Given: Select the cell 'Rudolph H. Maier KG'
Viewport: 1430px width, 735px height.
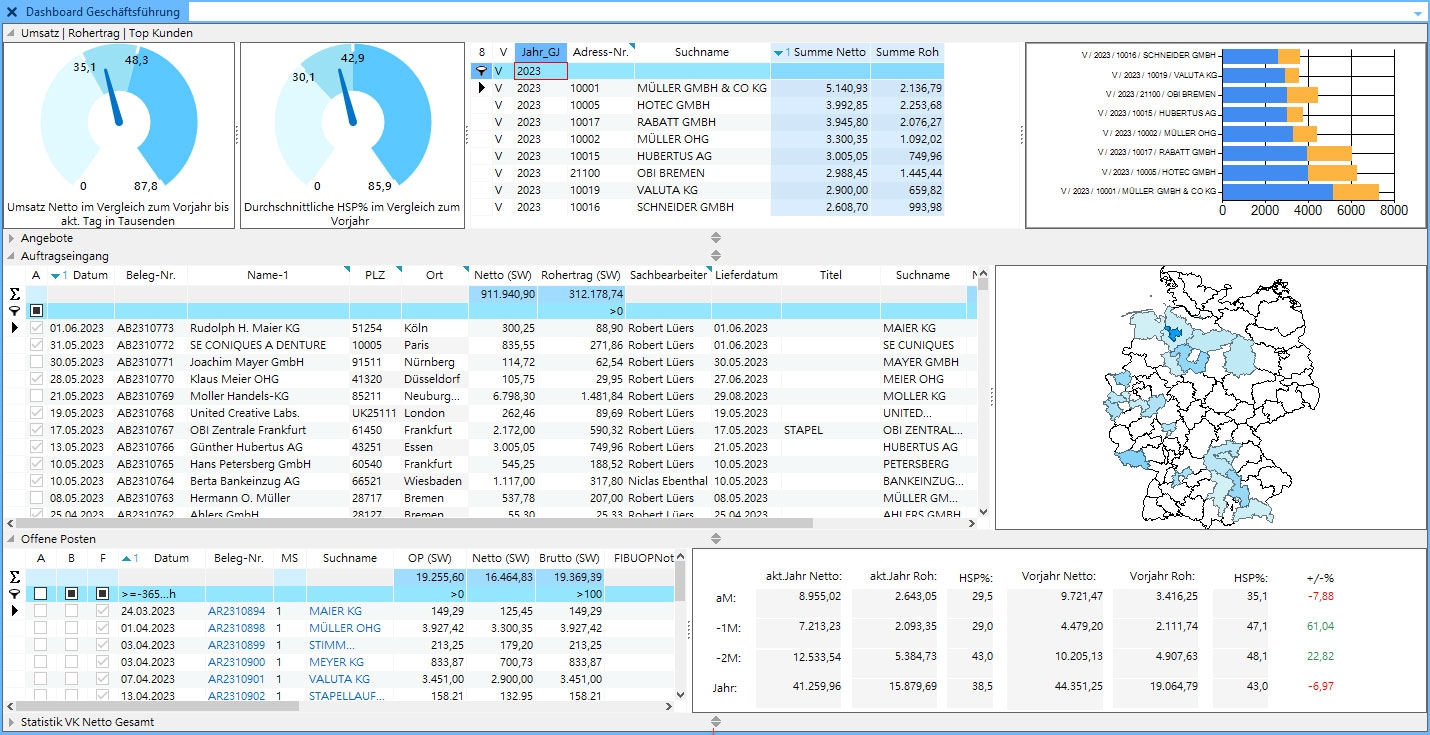Looking at the screenshot, I should tap(268, 328).
